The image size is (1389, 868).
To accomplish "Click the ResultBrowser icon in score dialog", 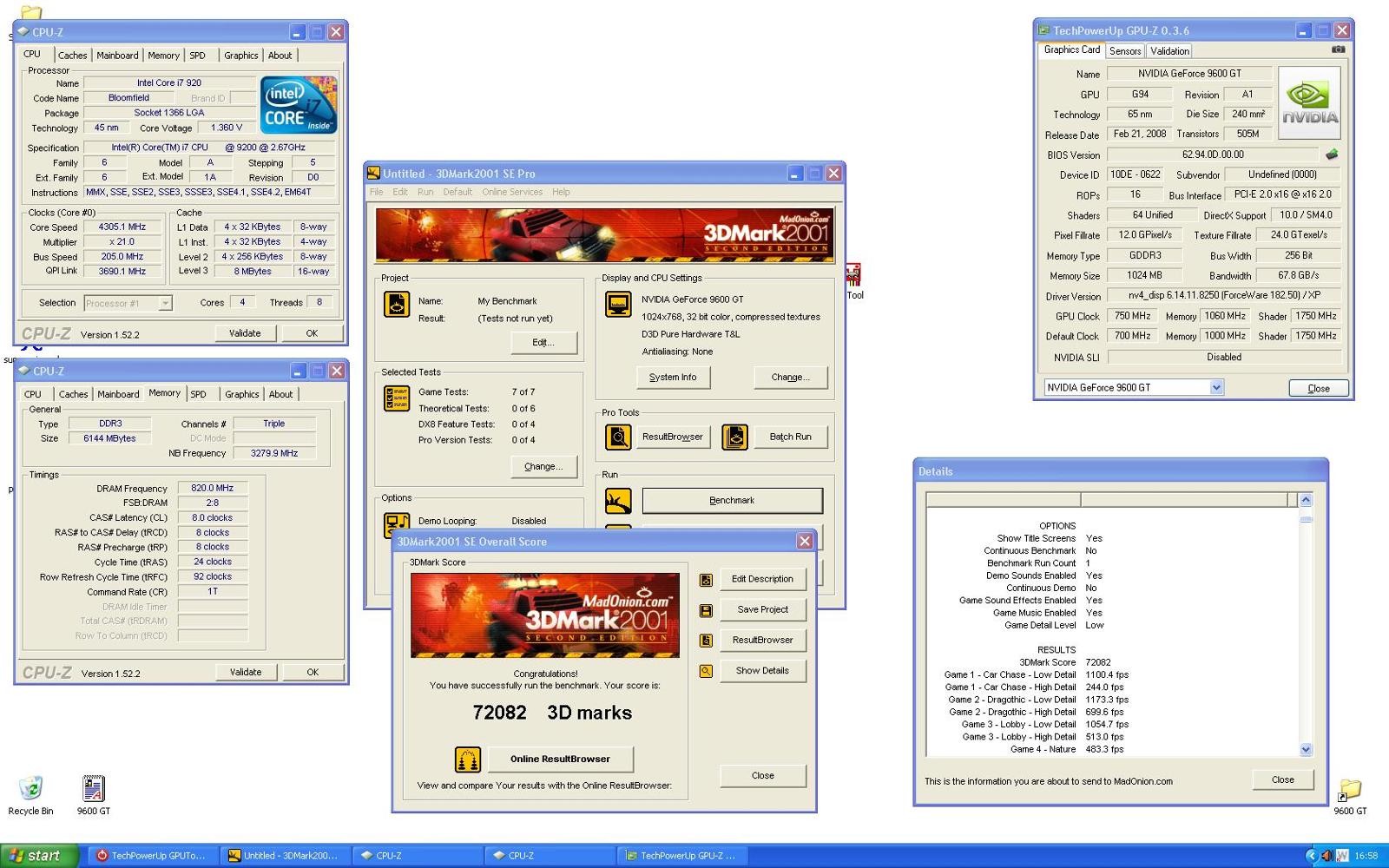I will pos(706,641).
